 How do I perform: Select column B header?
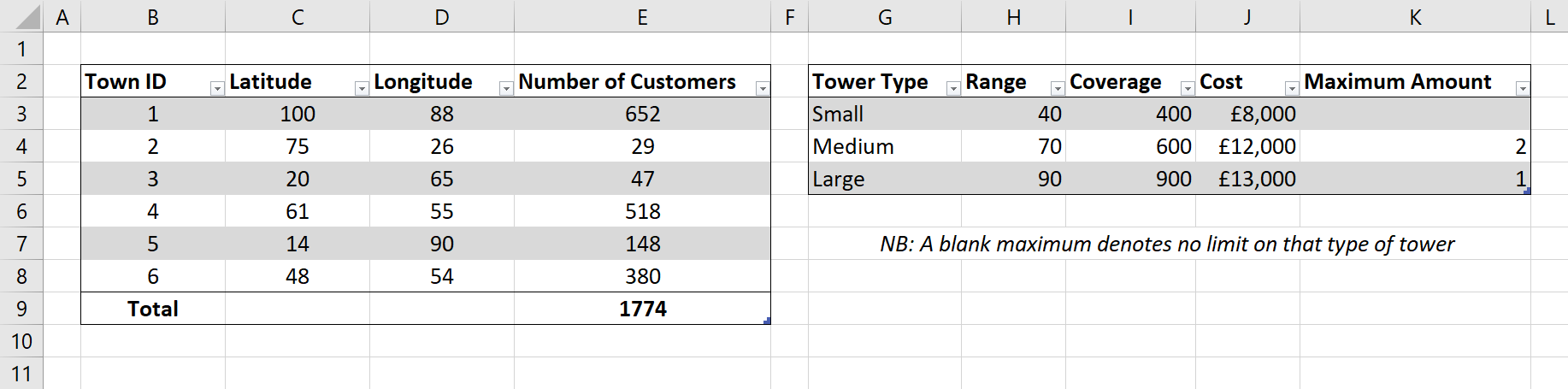pyautogui.click(x=153, y=16)
